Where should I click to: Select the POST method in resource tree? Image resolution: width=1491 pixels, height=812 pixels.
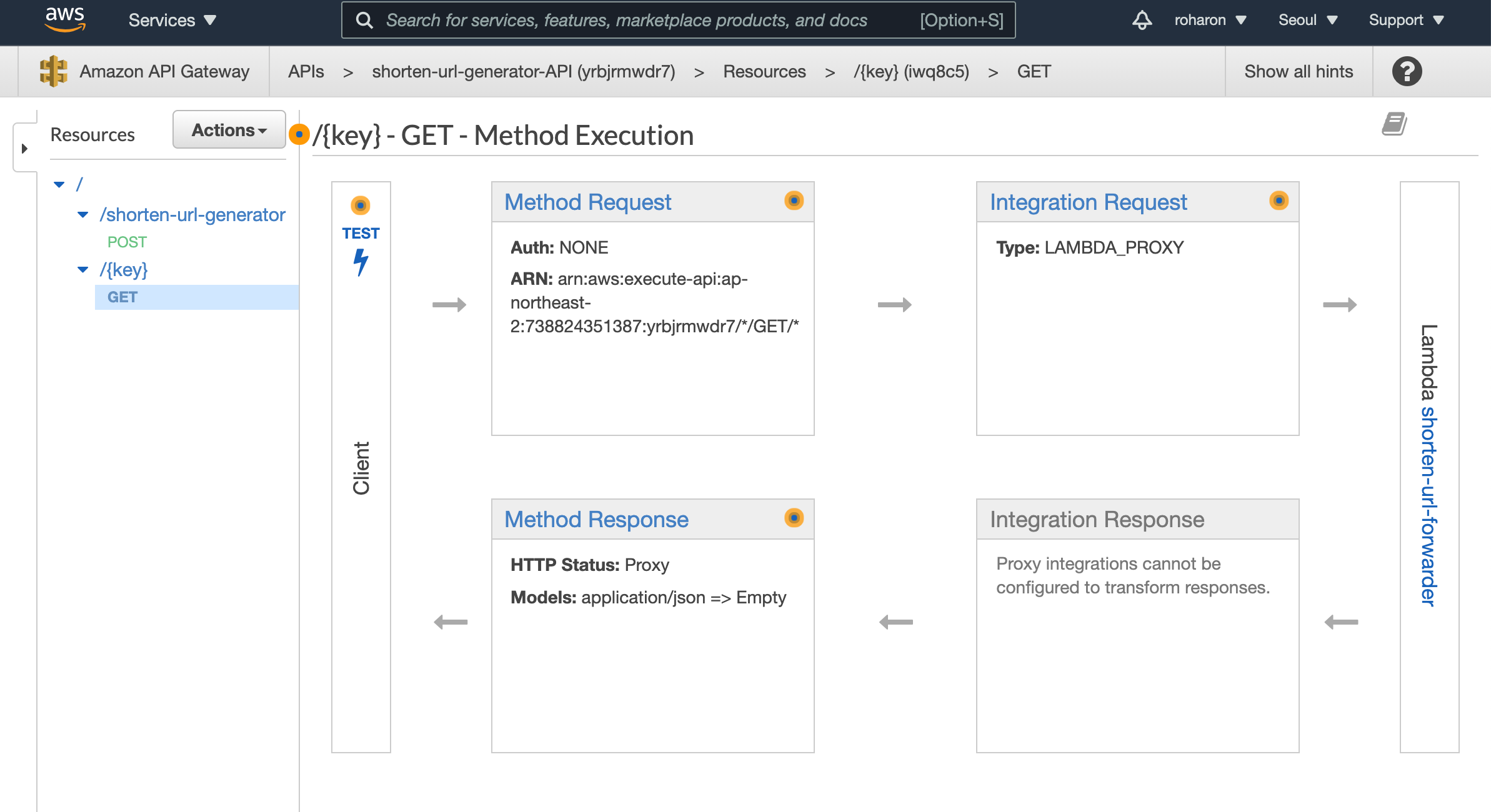pos(127,242)
